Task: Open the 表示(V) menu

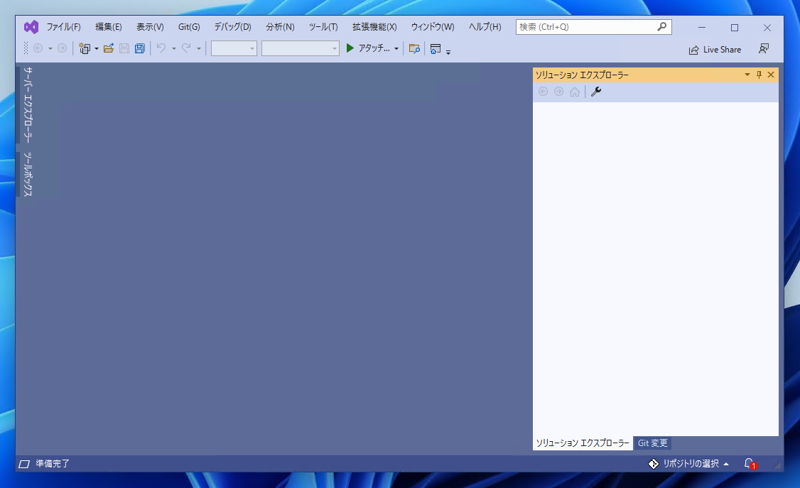Action: [149, 27]
